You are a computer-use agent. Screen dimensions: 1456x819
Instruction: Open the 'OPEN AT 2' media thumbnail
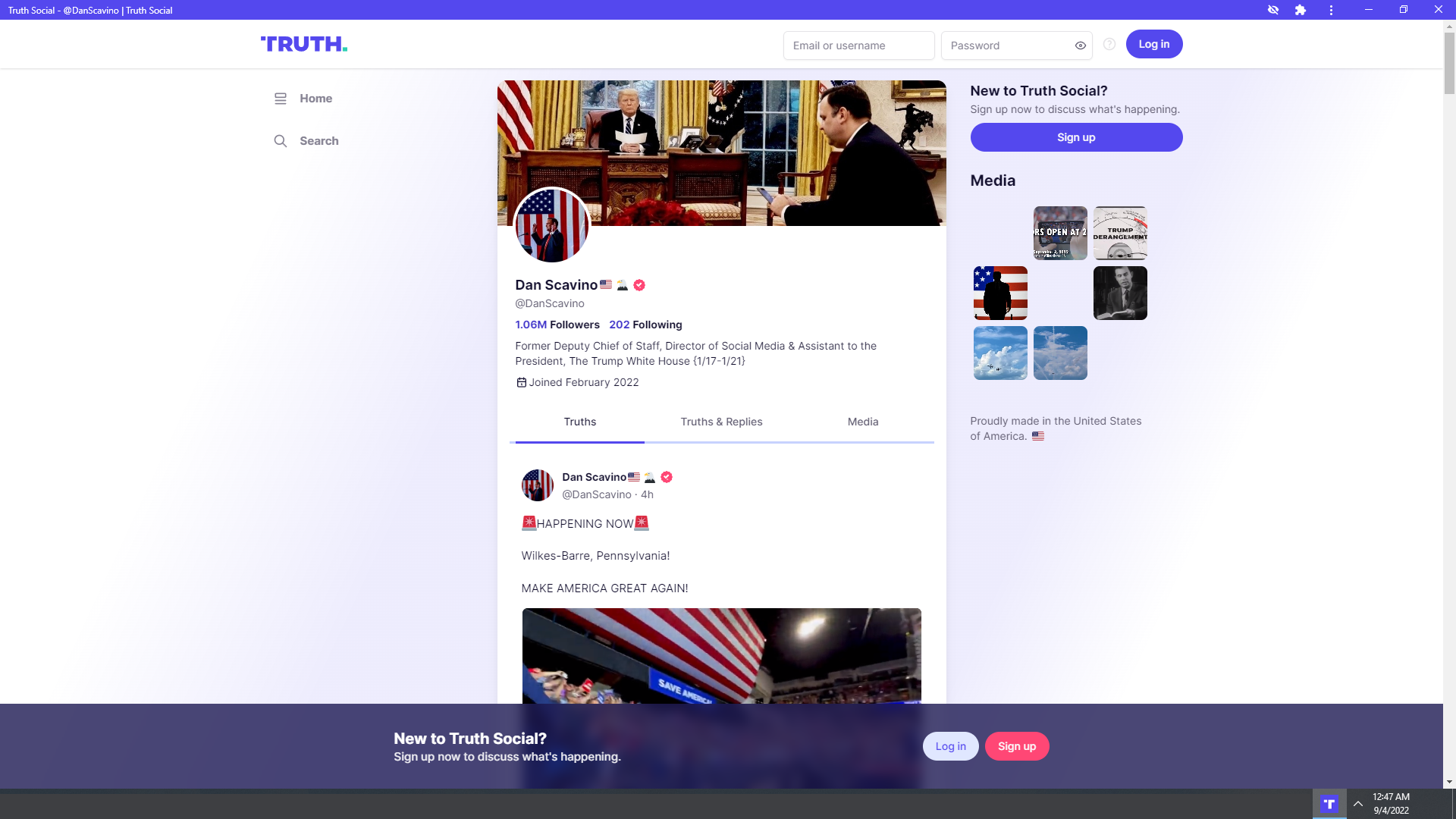(1060, 233)
